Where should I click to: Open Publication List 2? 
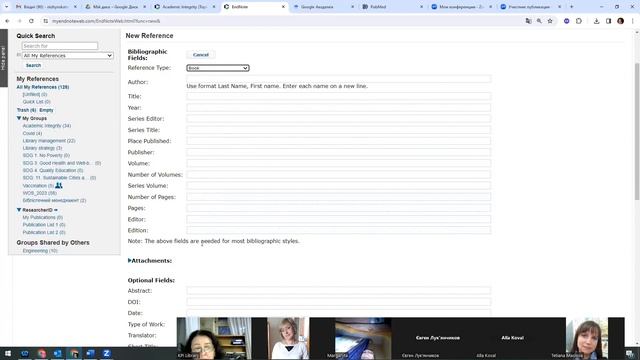pos(44,232)
